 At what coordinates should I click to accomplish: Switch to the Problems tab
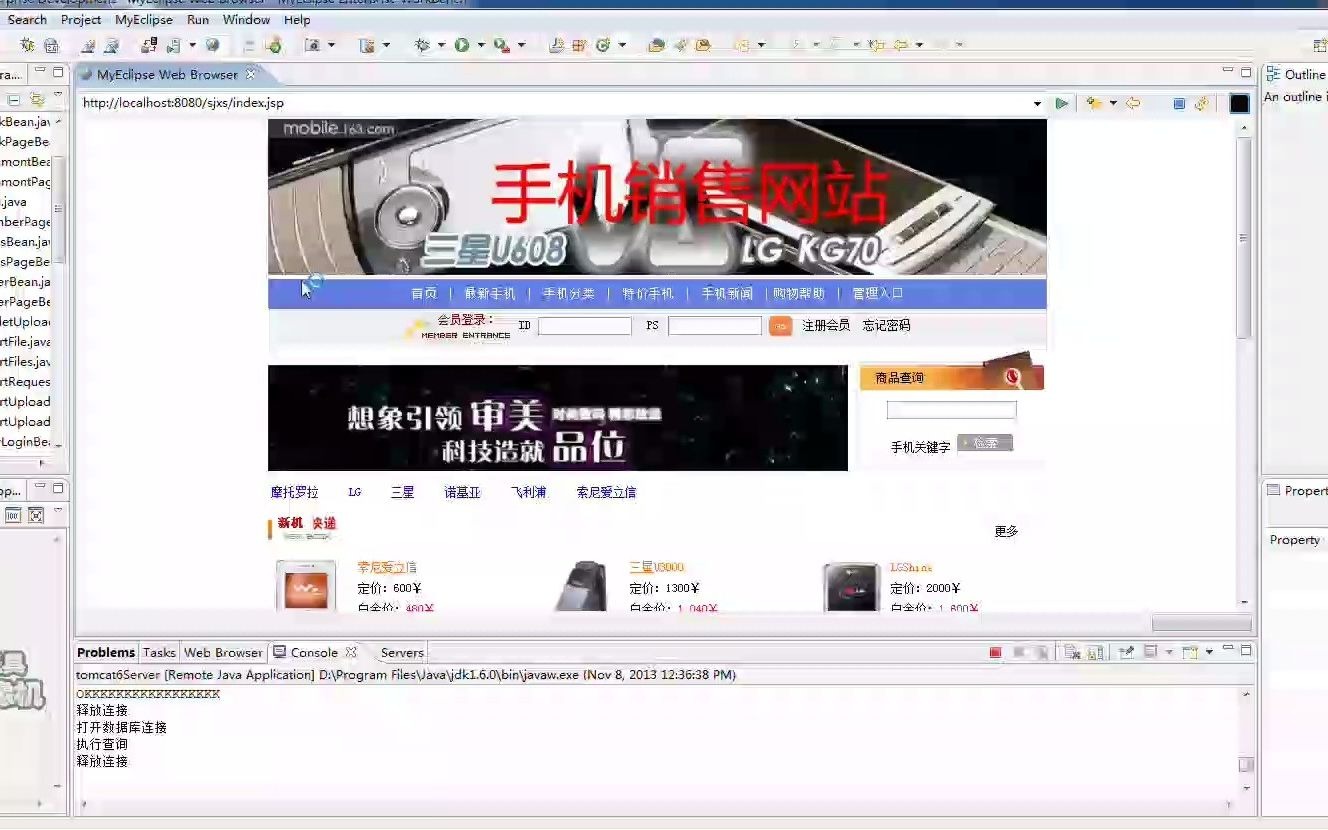pos(106,652)
